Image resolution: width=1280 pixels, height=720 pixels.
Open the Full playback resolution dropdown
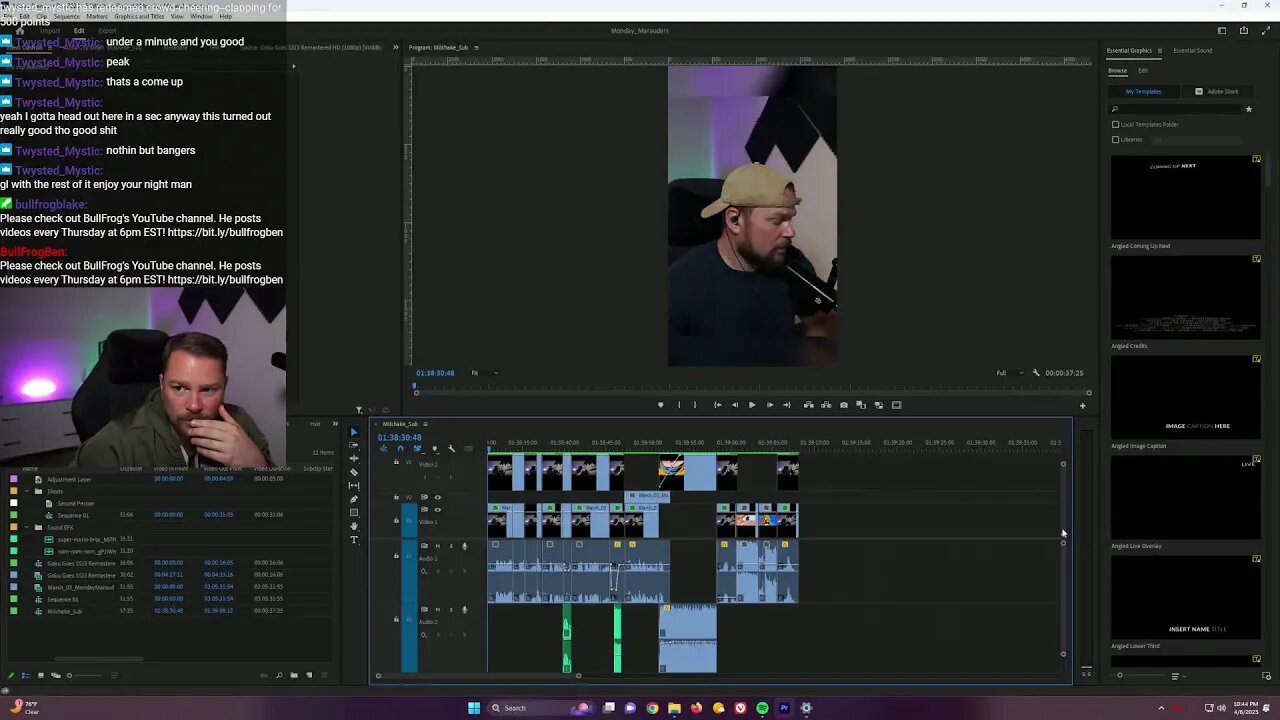1008,373
